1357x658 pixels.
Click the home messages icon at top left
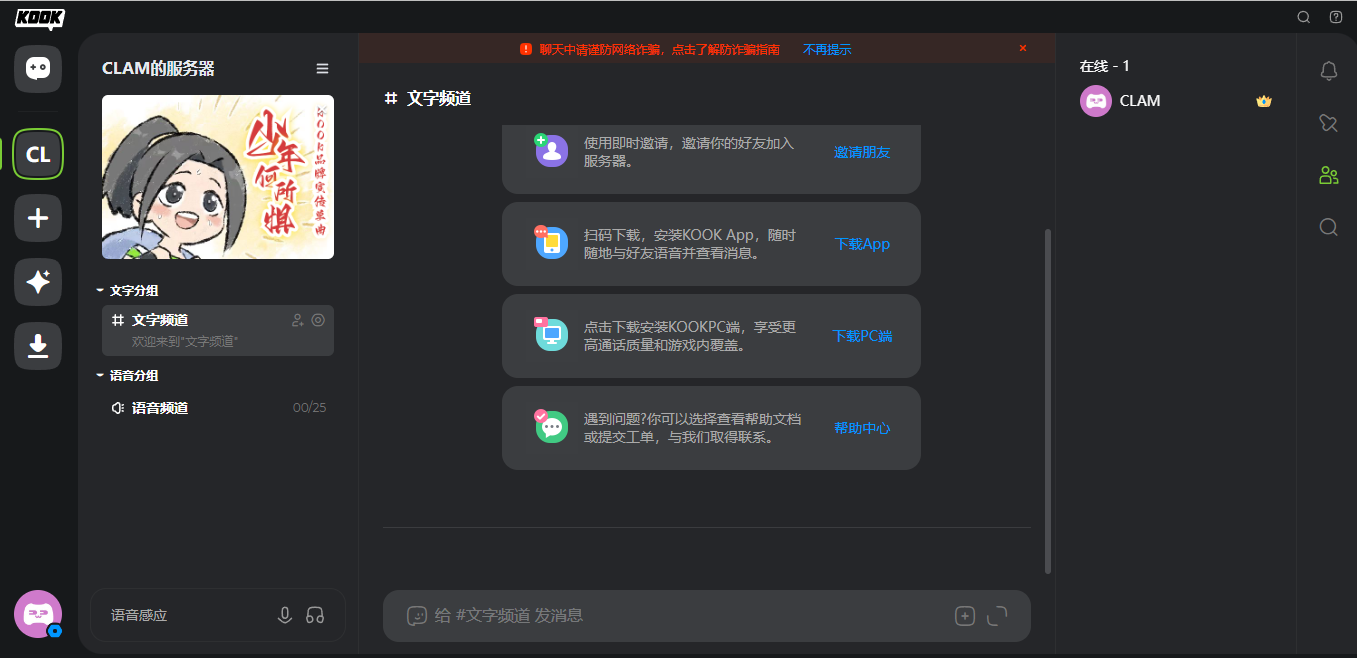pos(37,68)
